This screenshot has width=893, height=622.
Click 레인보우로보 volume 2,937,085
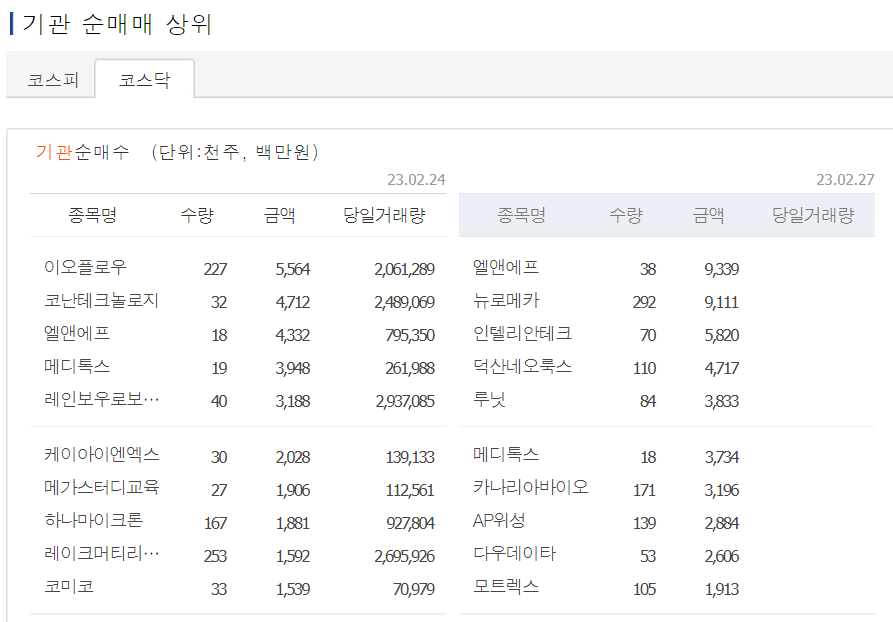(x=405, y=401)
